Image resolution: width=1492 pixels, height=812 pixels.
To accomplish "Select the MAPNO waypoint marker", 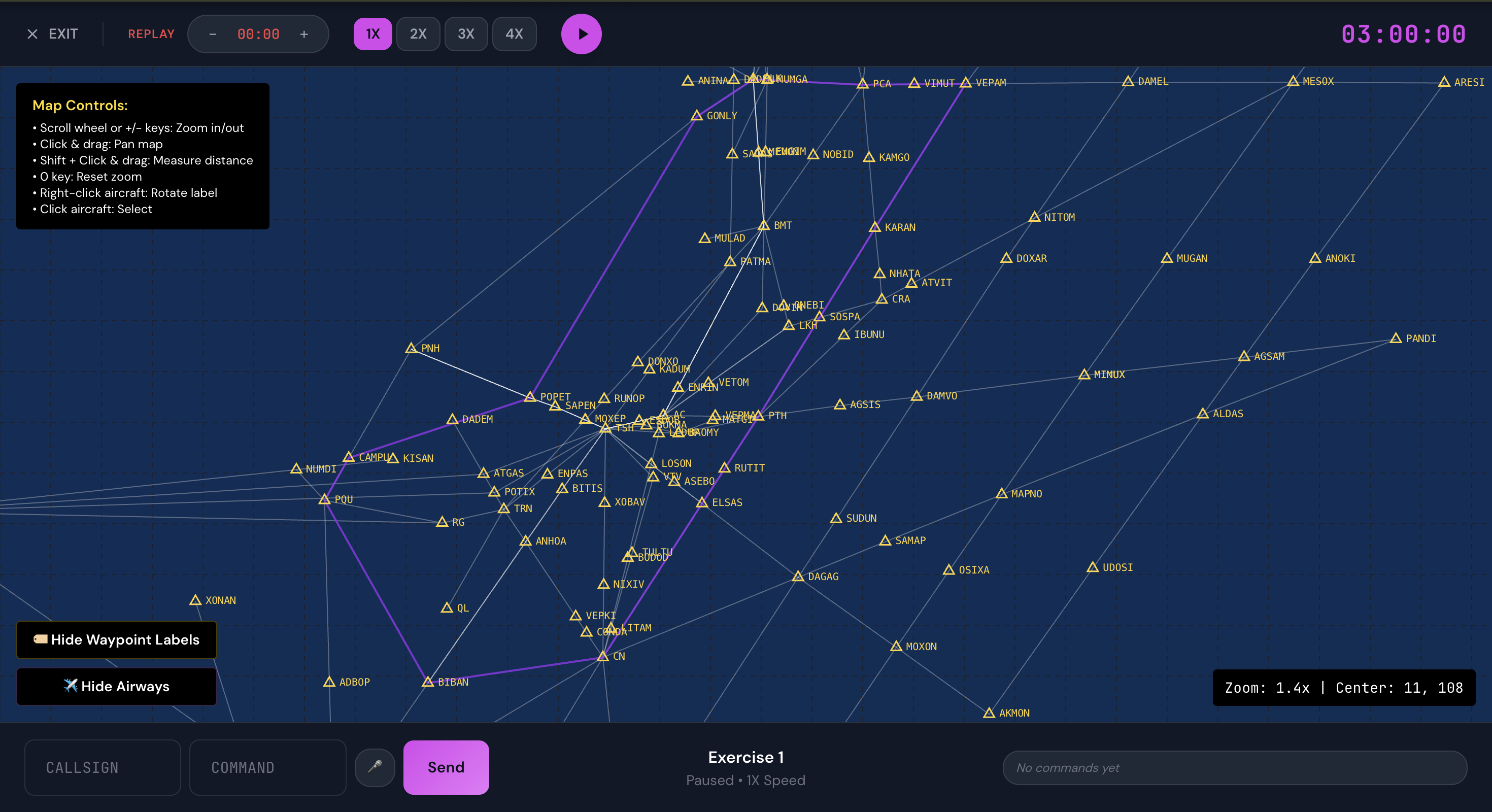I will pyautogui.click(x=1001, y=493).
